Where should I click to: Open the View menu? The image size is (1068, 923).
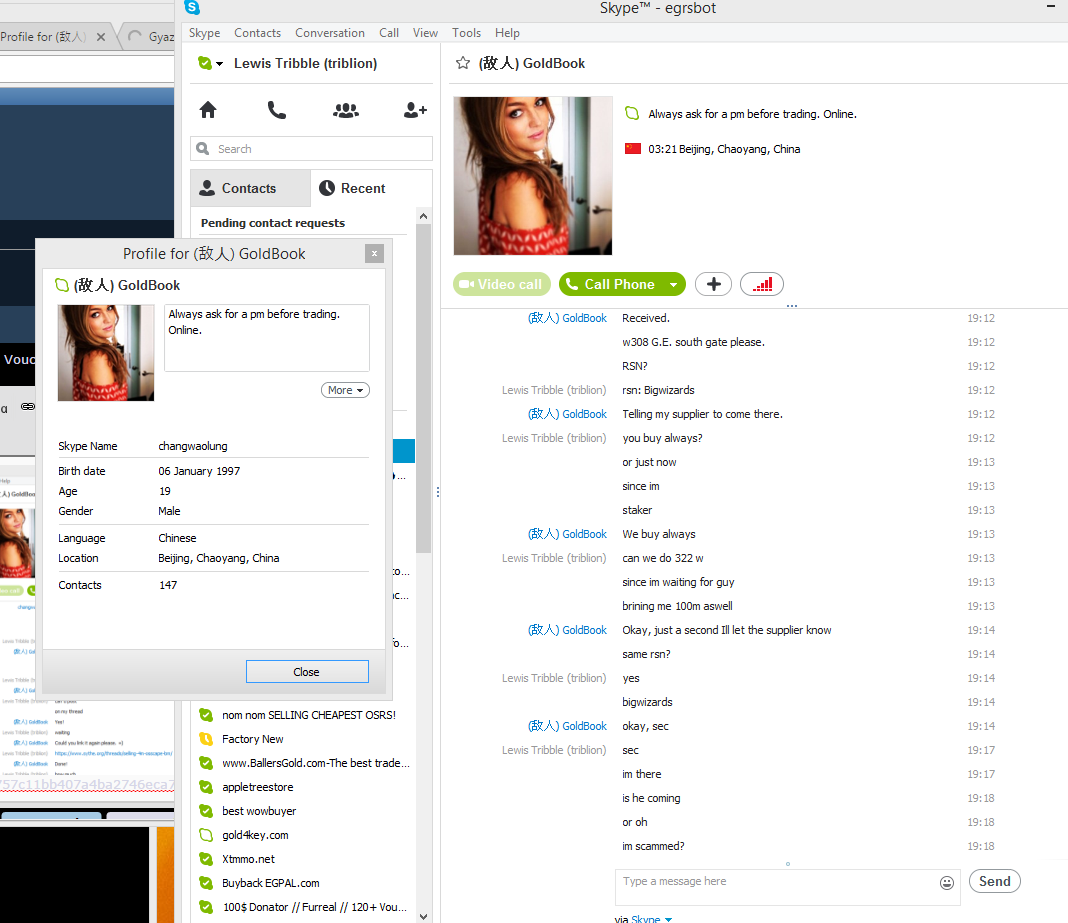click(425, 33)
